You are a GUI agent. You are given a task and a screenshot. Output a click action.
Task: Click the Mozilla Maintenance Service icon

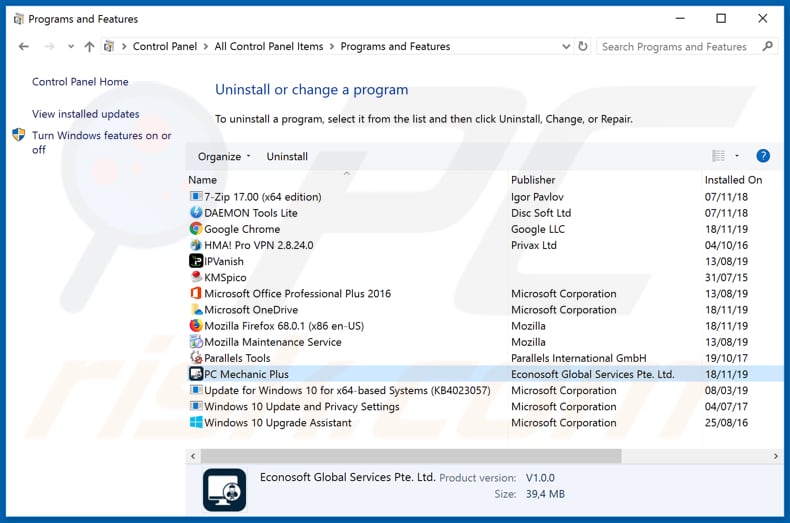click(196, 342)
